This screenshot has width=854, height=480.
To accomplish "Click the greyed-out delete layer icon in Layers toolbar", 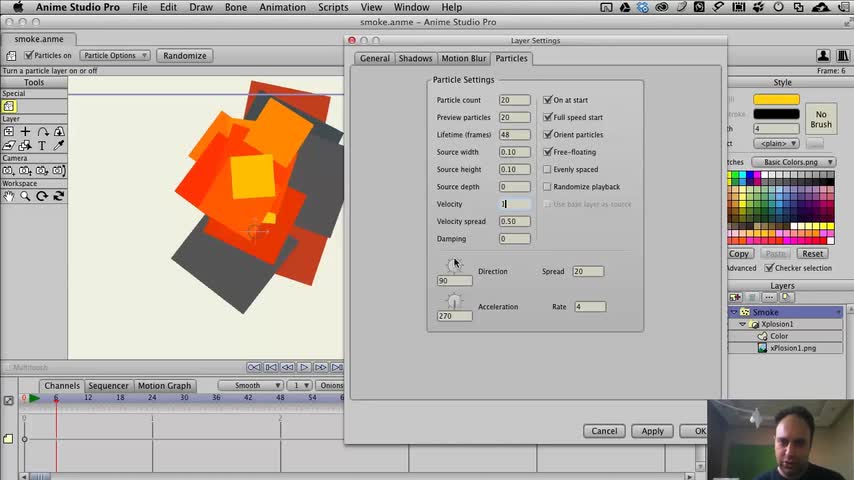I will click(x=752, y=297).
